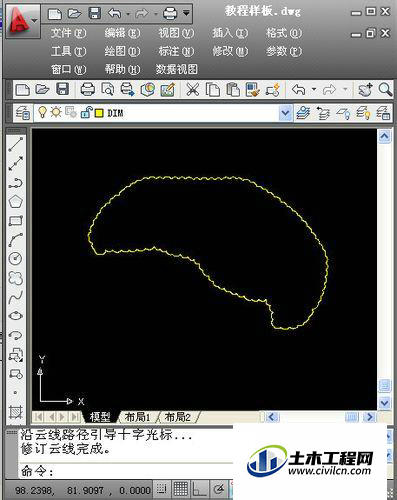Image resolution: width=397 pixels, height=500 pixels.
Task: Open the 文件(F) menu
Action: (68, 33)
